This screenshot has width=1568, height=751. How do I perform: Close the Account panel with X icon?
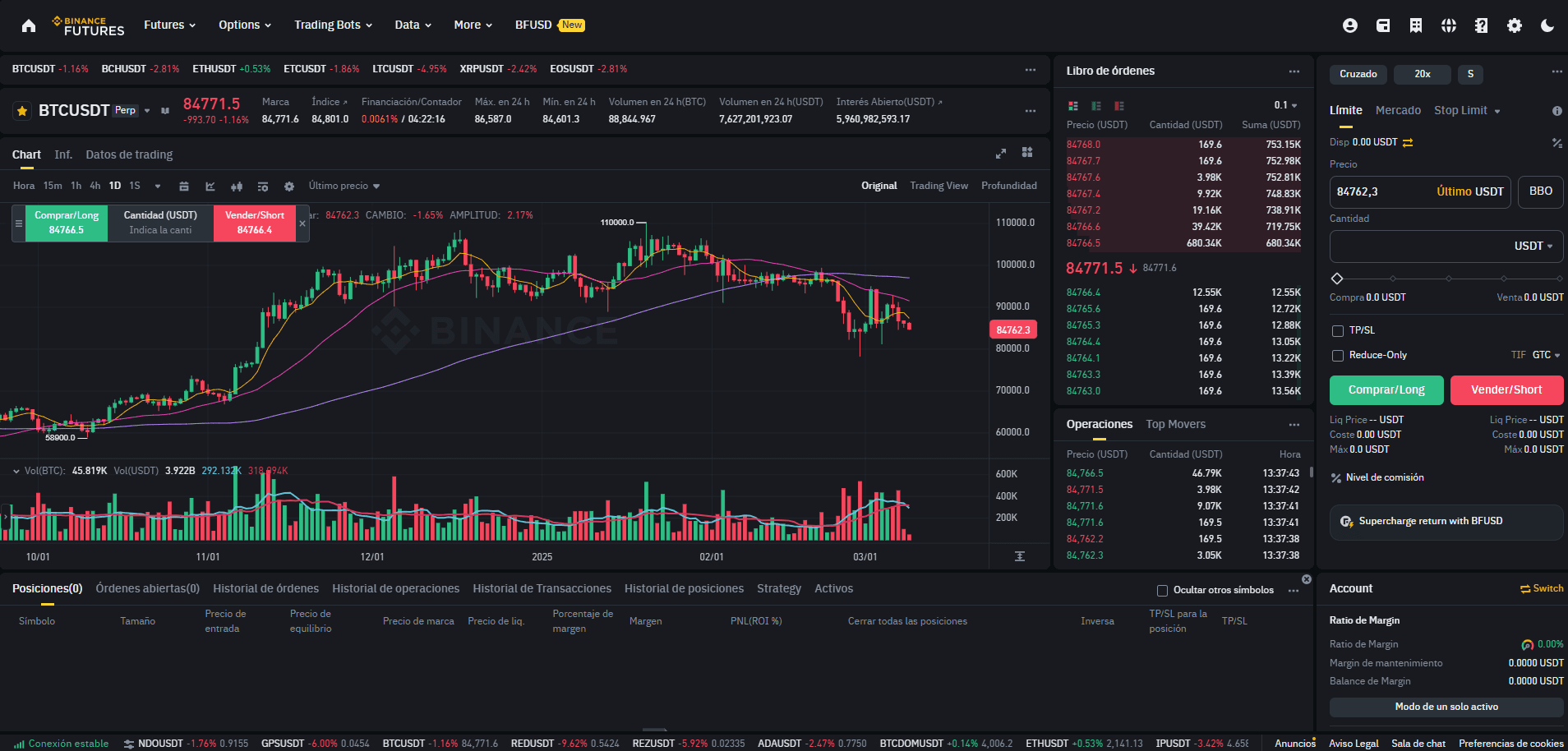tap(1307, 579)
